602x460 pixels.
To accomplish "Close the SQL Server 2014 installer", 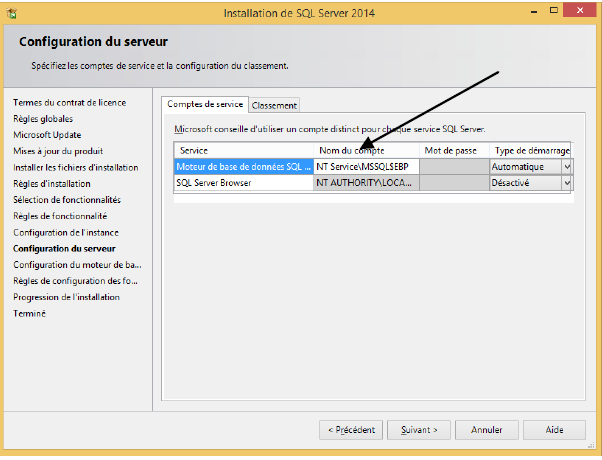I will [x=579, y=10].
